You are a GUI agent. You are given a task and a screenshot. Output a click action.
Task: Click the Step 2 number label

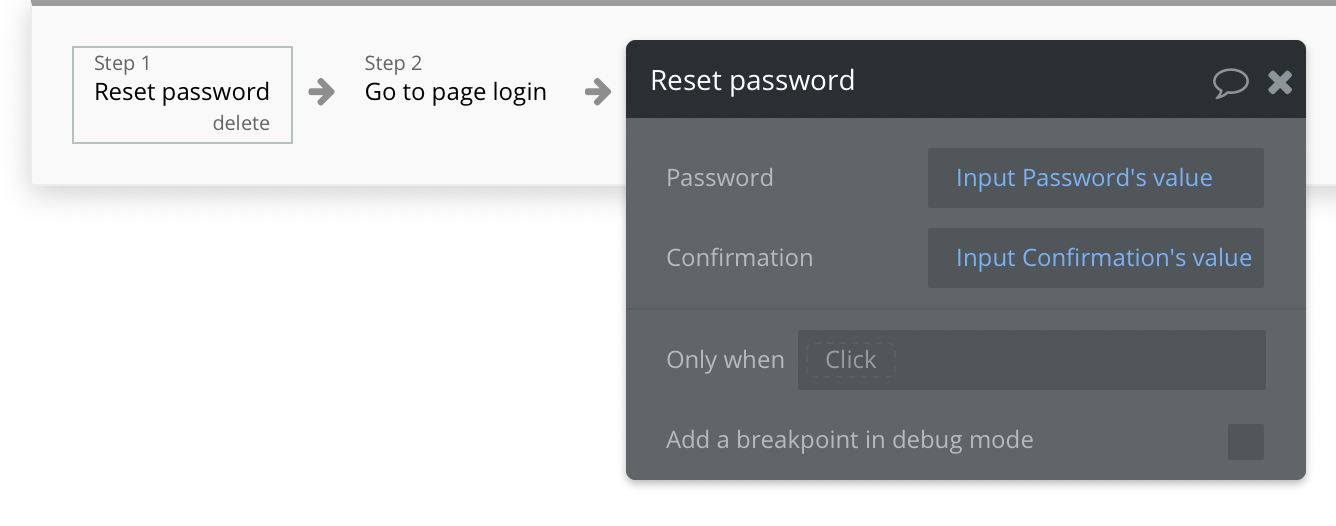[393, 63]
